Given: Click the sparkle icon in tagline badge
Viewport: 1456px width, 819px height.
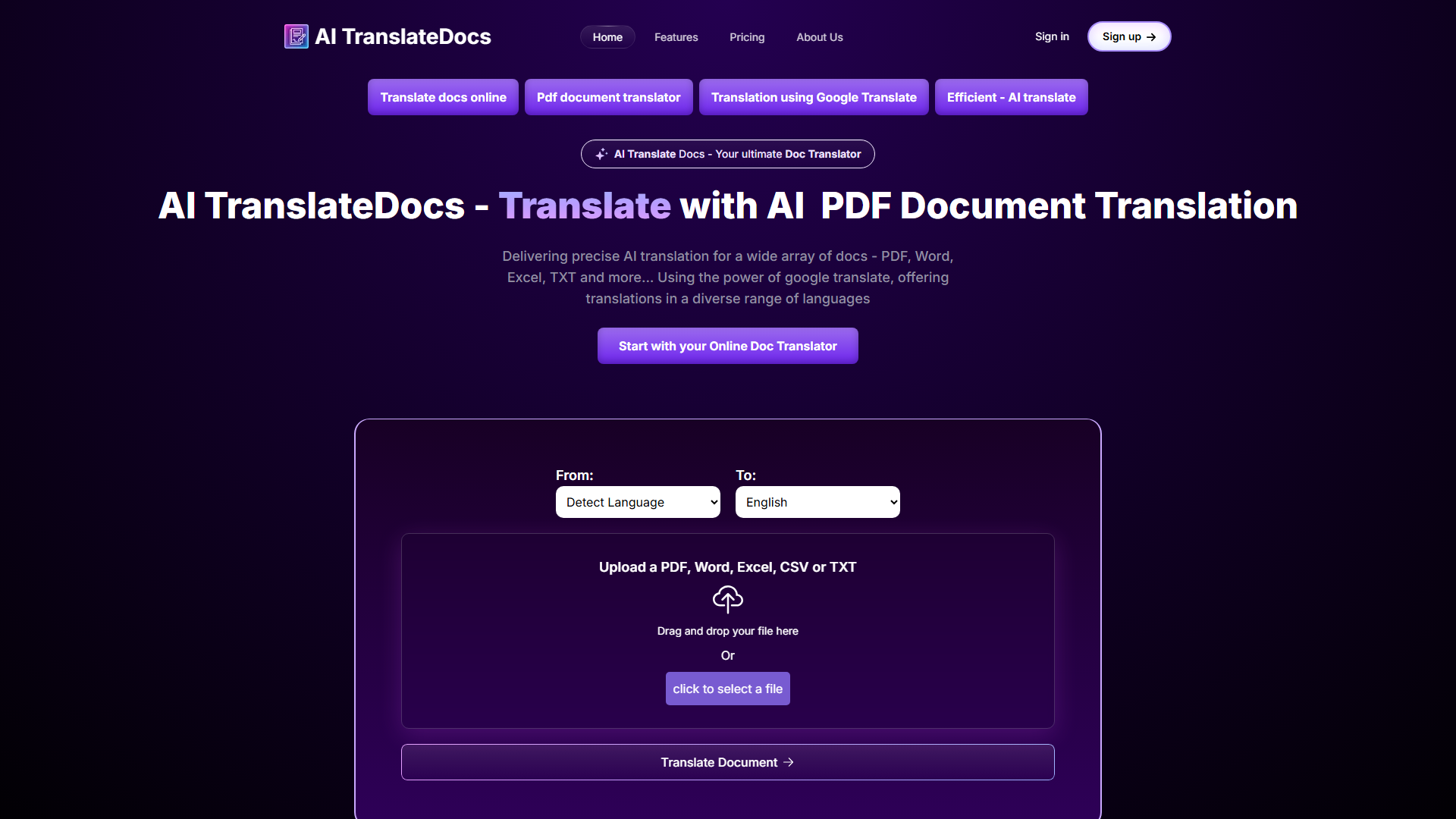Looking at the screenshot, I should (601, 154).
